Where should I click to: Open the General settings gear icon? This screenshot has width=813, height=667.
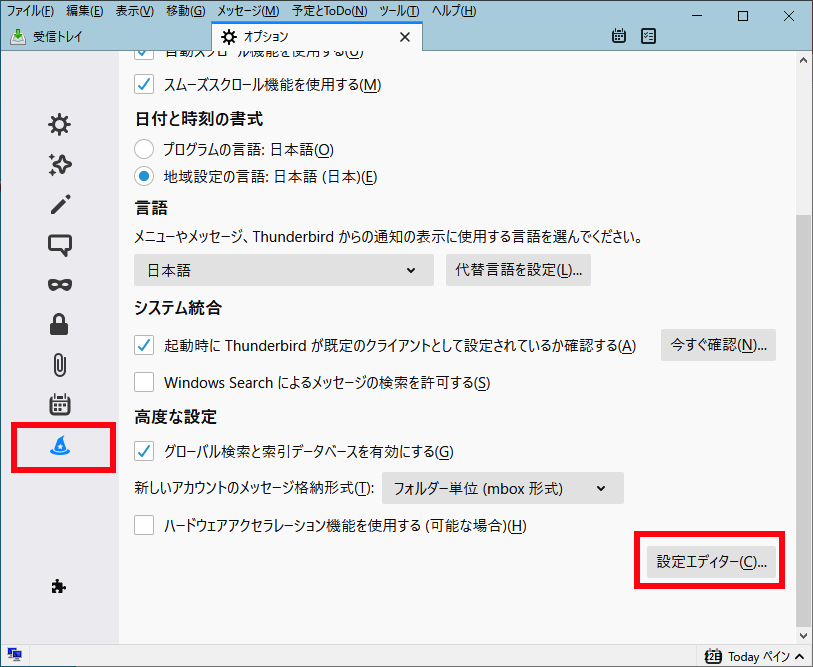pos(60,124)
